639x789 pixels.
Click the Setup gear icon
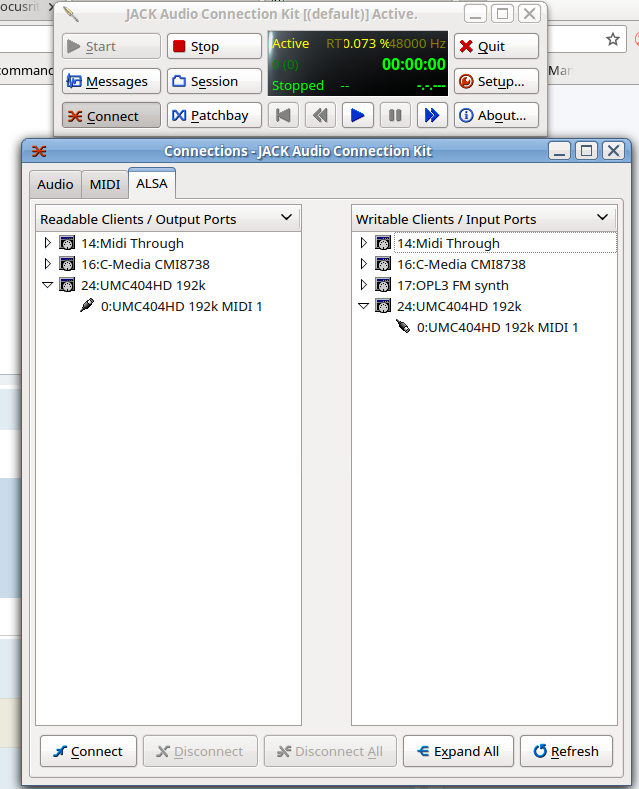tap(466, 81)
